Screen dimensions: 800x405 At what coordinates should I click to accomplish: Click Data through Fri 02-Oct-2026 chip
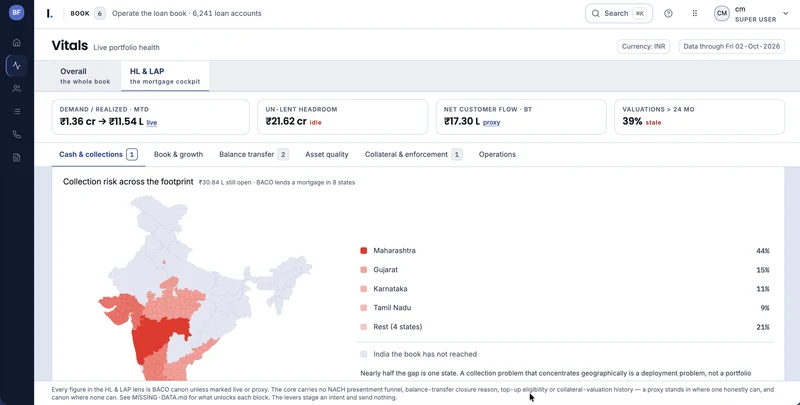pyautogui.click(x=732, y=46)
